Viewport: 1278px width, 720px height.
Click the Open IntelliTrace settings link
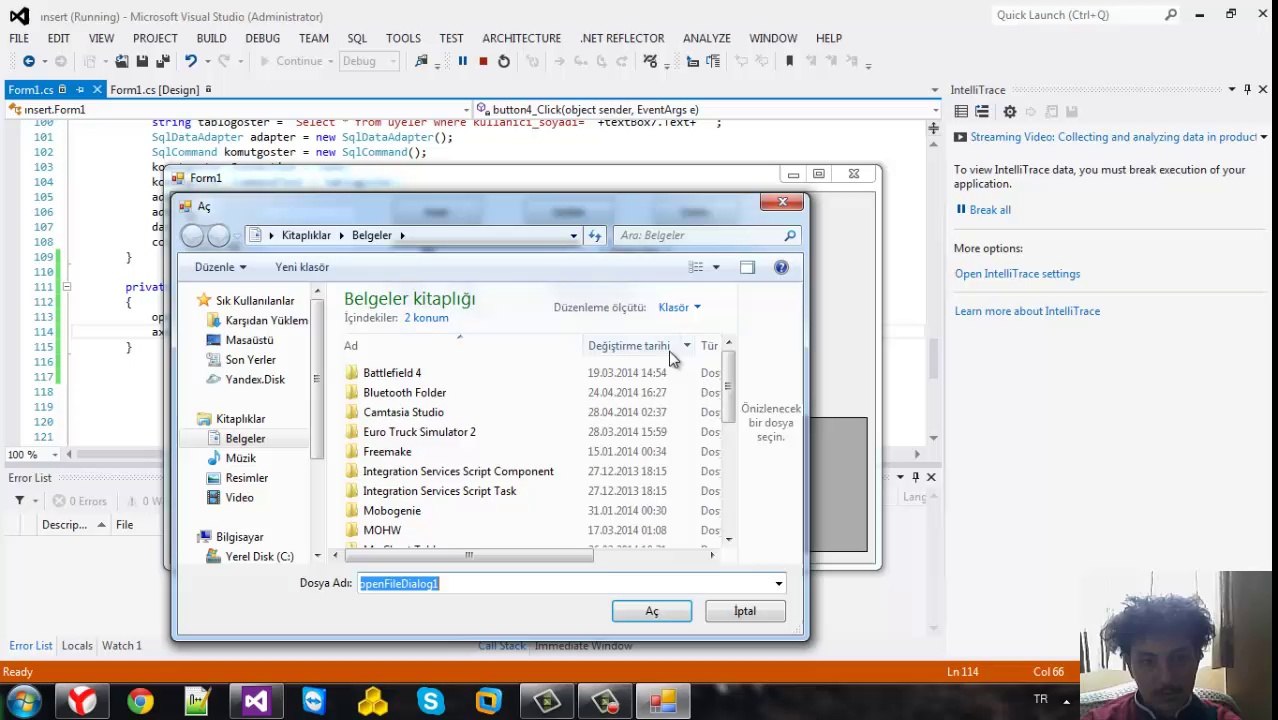point(1017,274)
